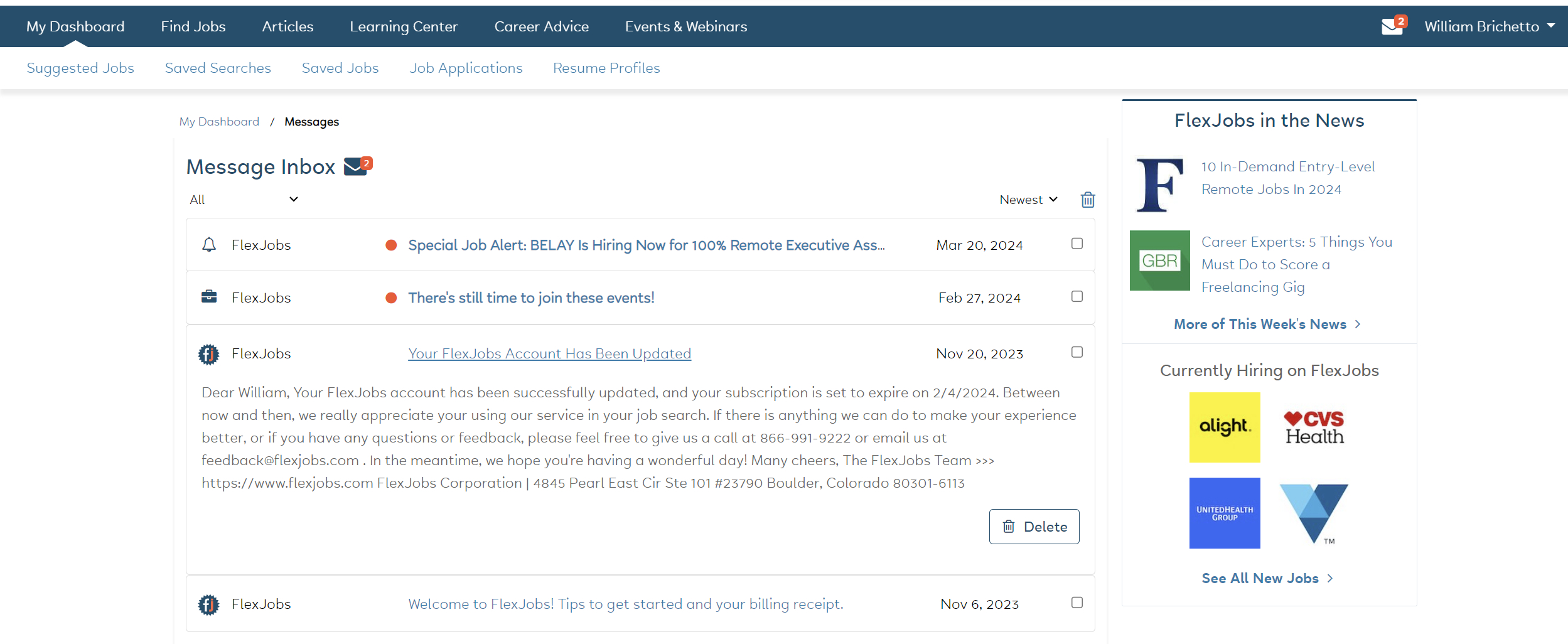Check the checkbox on the events reminder message
Image resolution: width=1568 pixels, height=644 pixels.
coord(1076,297)
